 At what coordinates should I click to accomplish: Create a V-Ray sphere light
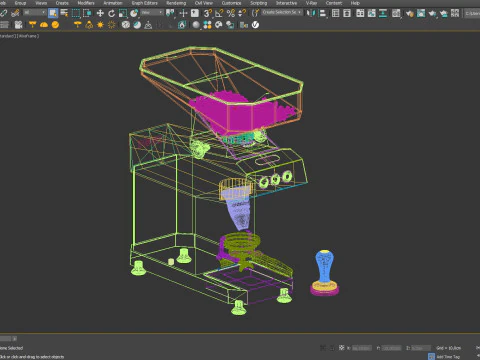[x=55, y=25]
